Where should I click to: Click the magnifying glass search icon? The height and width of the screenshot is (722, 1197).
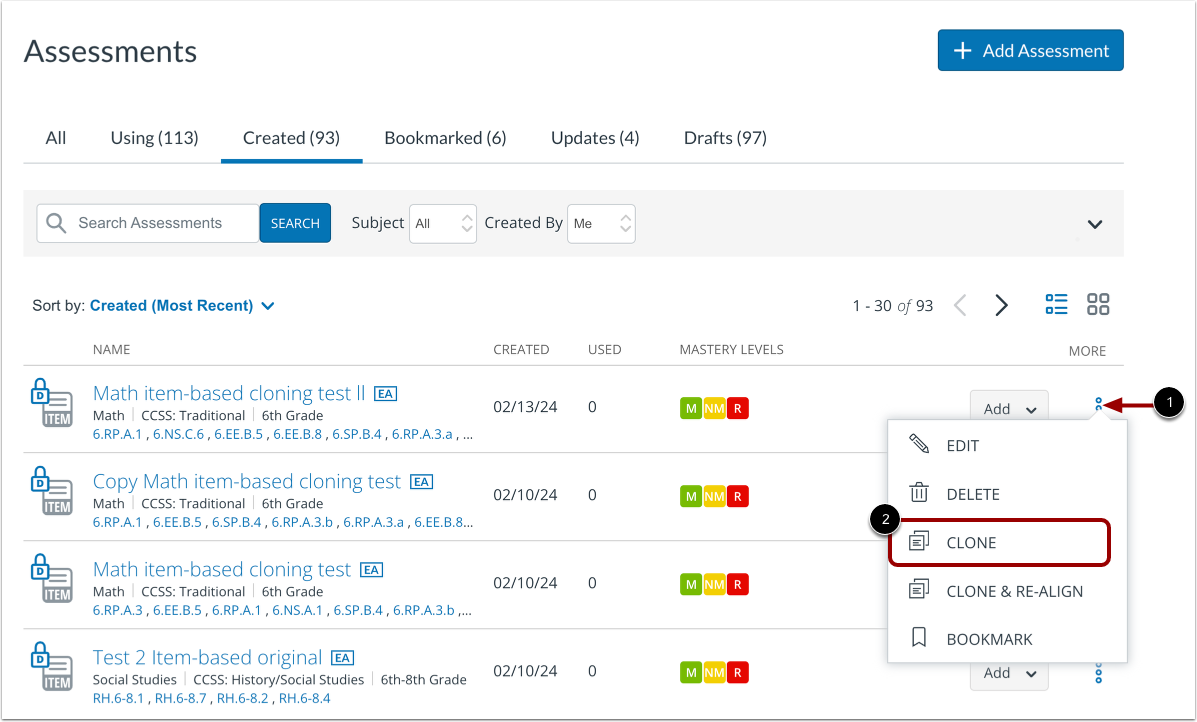click(56, 223)
